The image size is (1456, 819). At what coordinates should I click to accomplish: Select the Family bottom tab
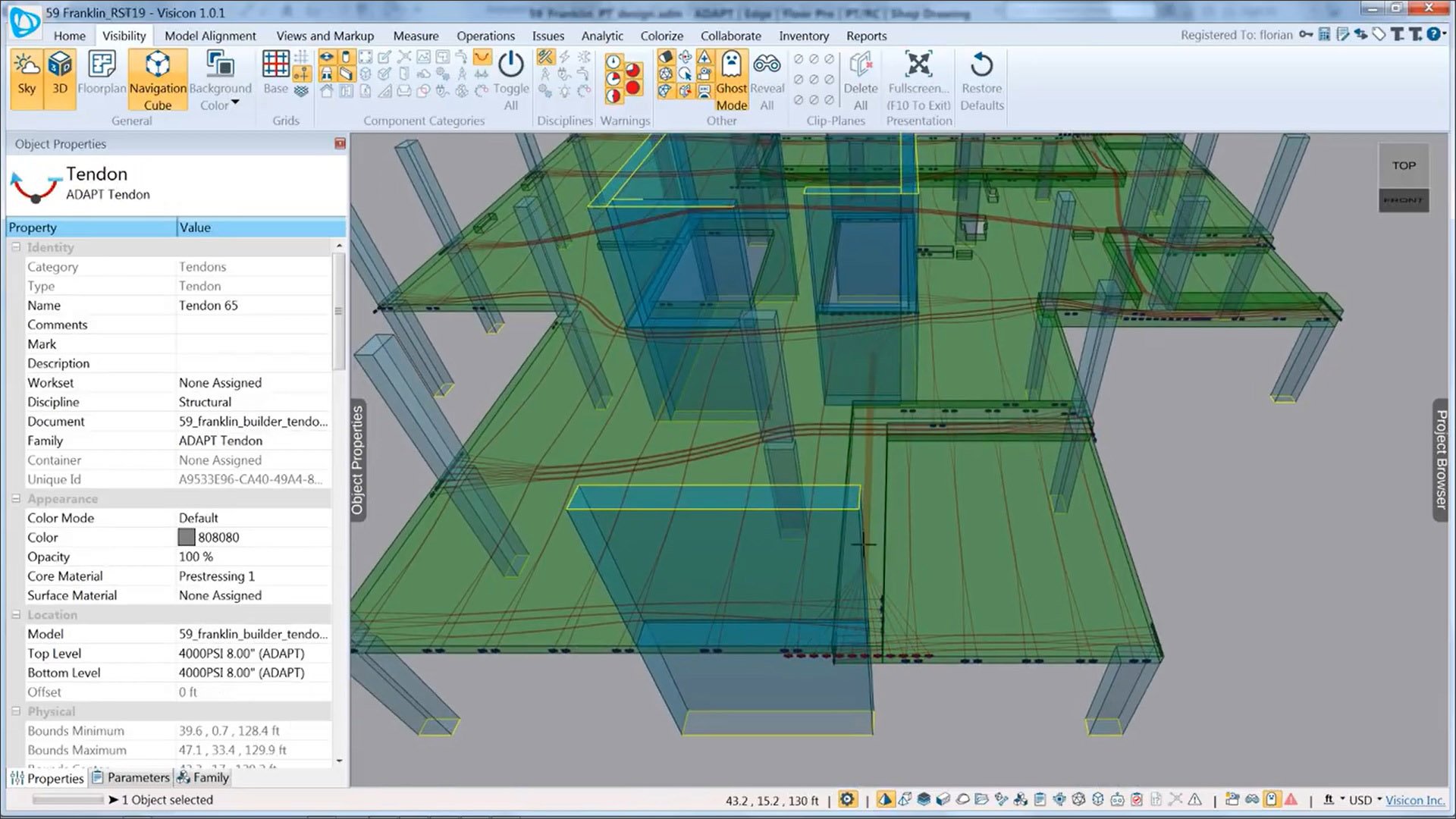(202, 777)
